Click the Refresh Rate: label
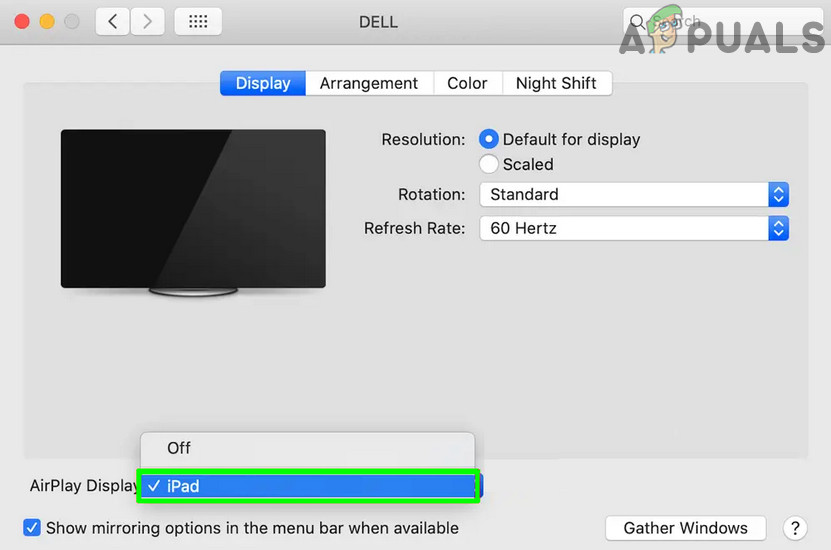This screenshot has height=550, width=831. (414, 228)
